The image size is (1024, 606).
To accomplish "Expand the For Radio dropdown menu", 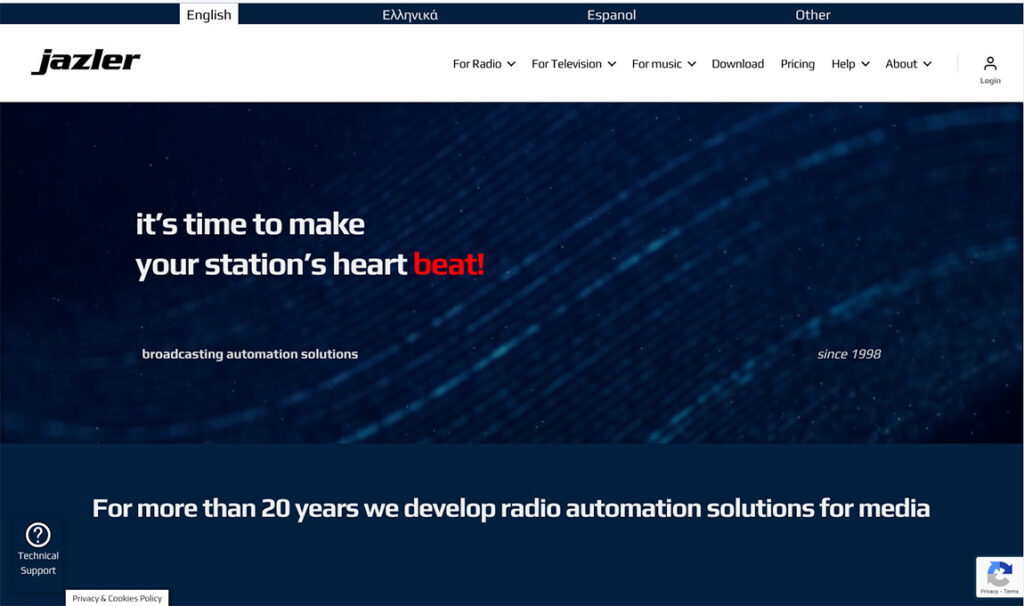I will (484, 64).
